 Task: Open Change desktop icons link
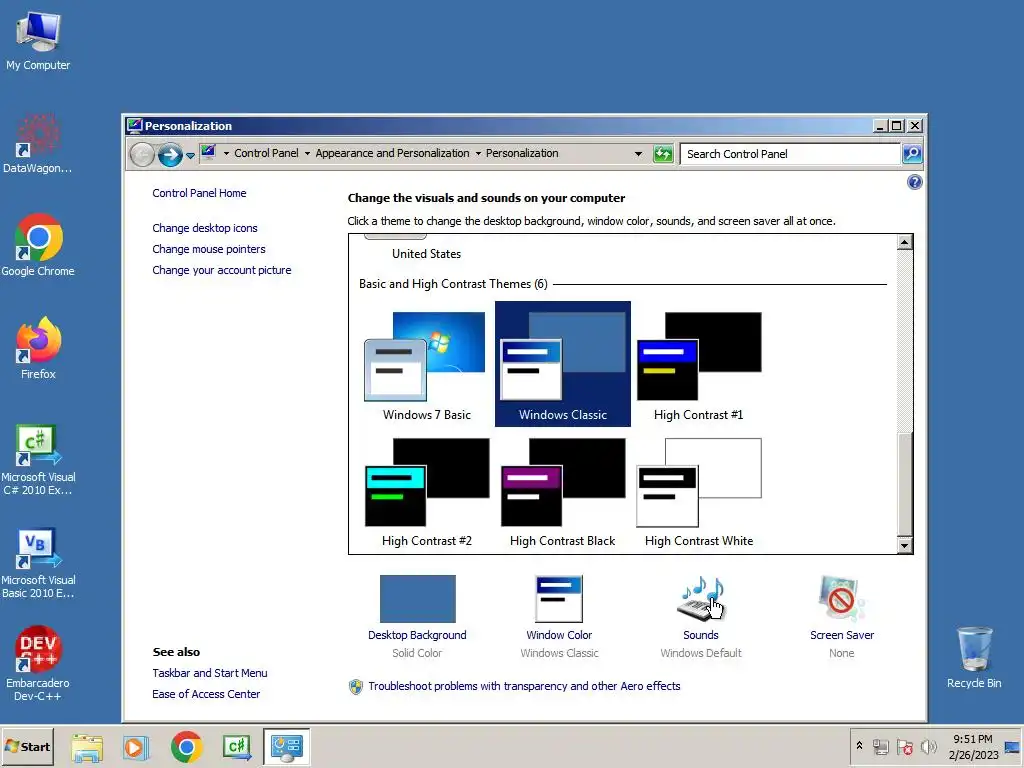[204, 228]
